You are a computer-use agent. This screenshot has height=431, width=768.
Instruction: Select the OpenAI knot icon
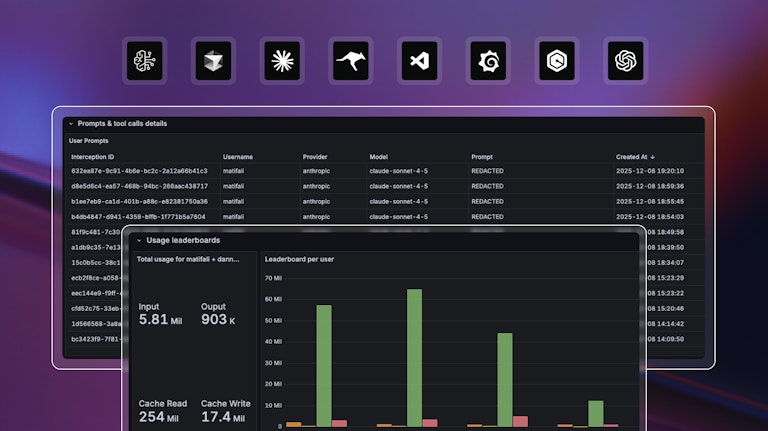(626, 61)
